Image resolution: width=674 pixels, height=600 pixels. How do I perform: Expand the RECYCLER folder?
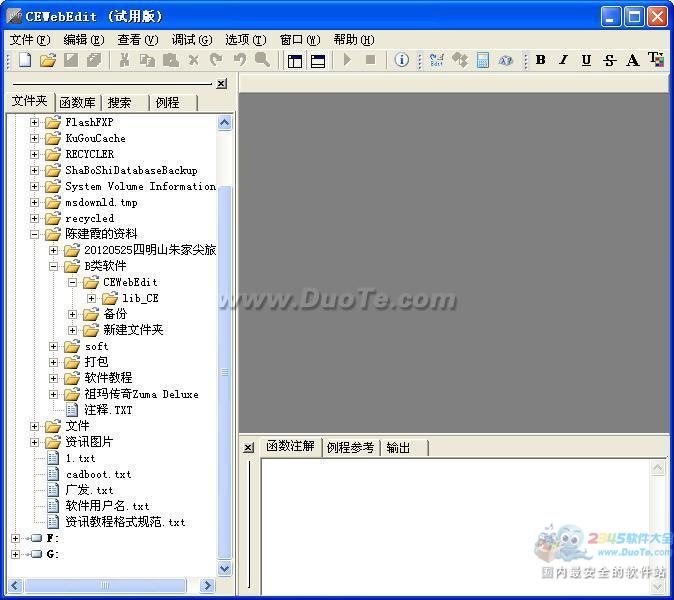[34, 154]
